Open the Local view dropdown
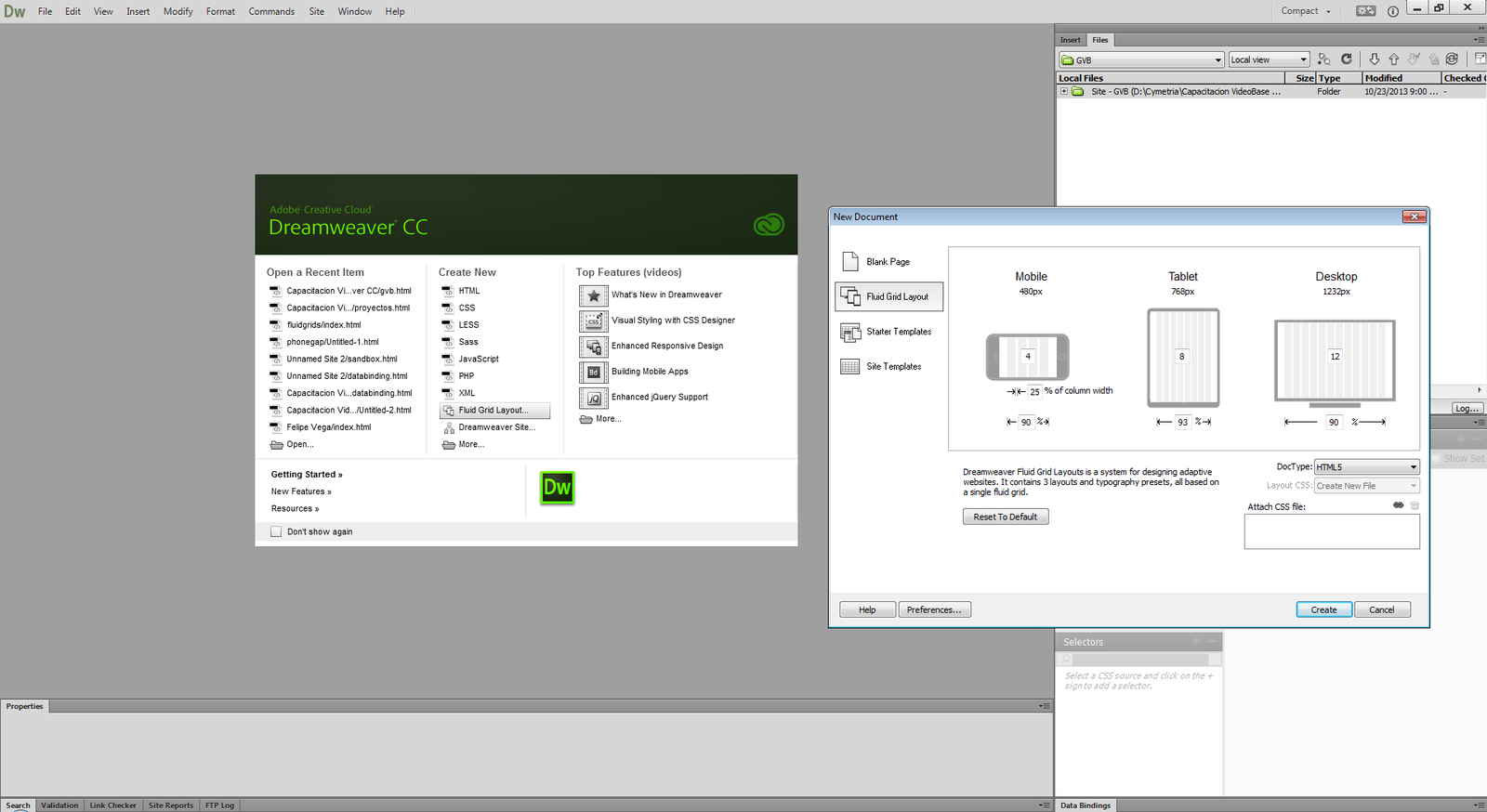The height and width of the screenshot is (812, 1487). coord(1269,59)
